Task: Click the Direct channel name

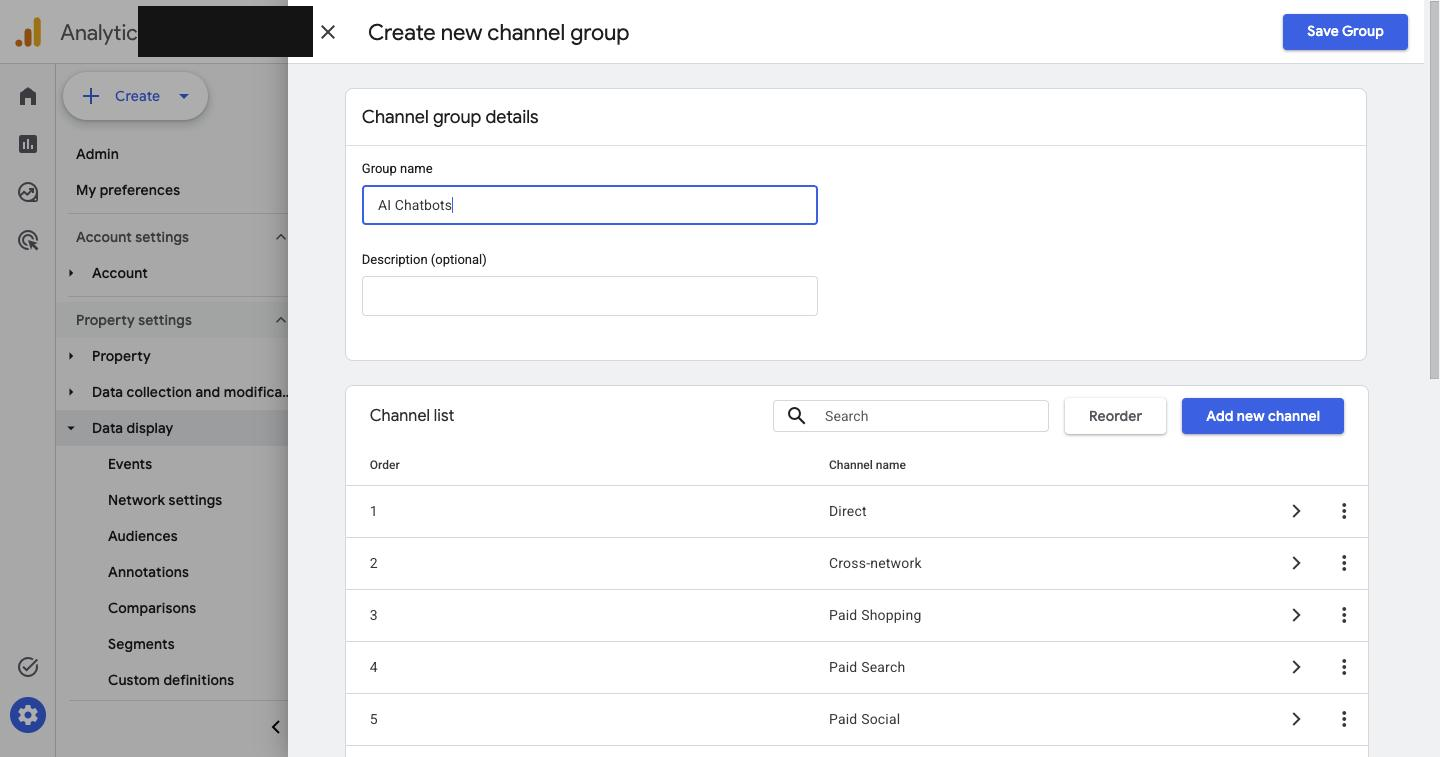Action: pyautogui.click(x=848, y=511)
